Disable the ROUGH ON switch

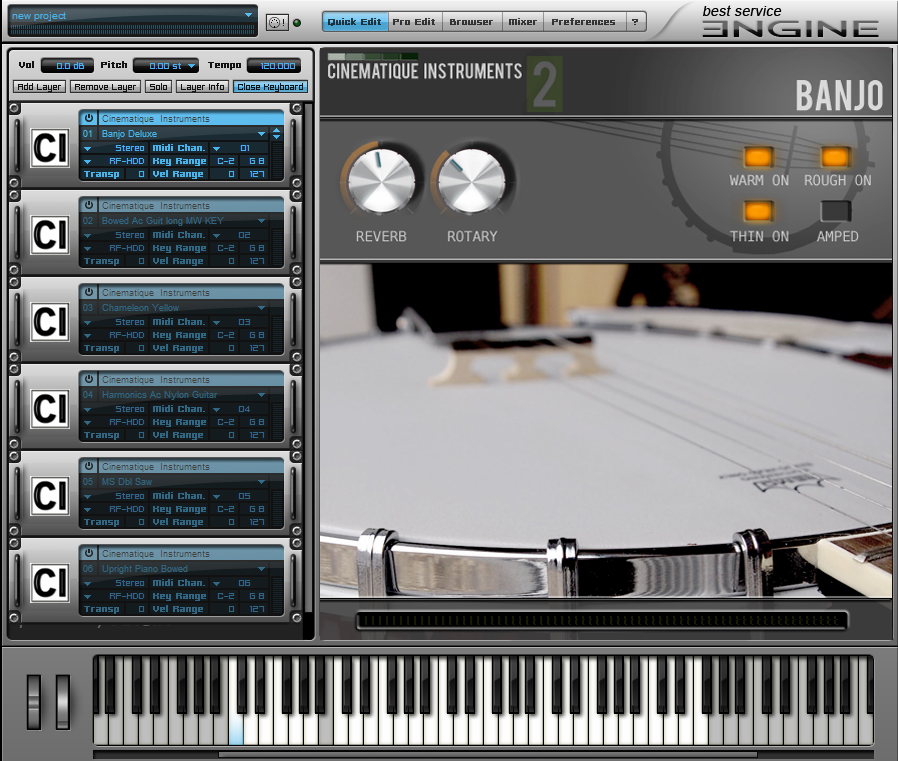835,156
